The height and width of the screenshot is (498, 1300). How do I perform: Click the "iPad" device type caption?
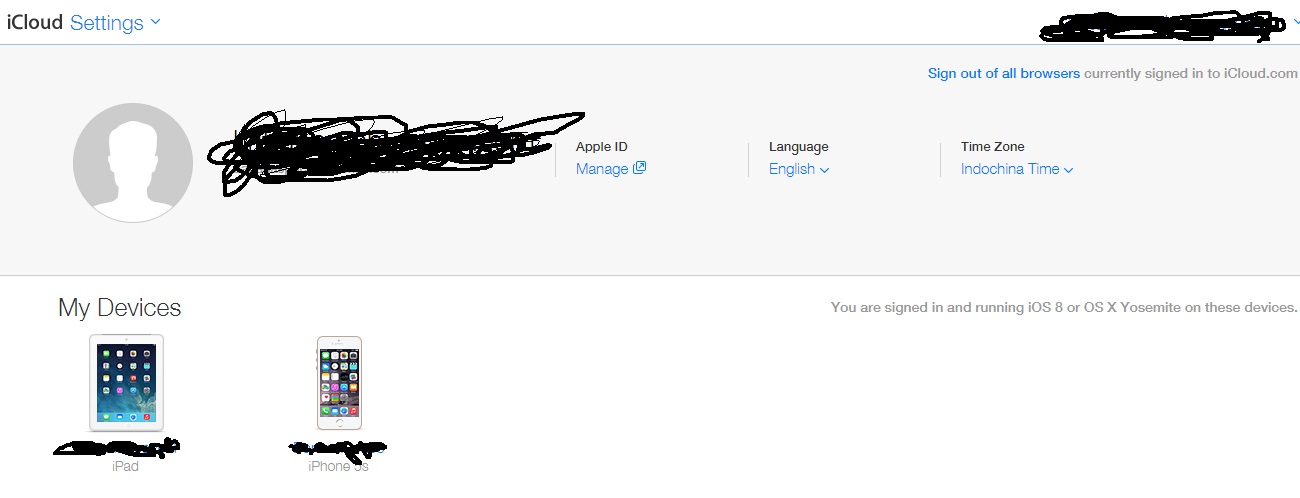pos(126,467)
